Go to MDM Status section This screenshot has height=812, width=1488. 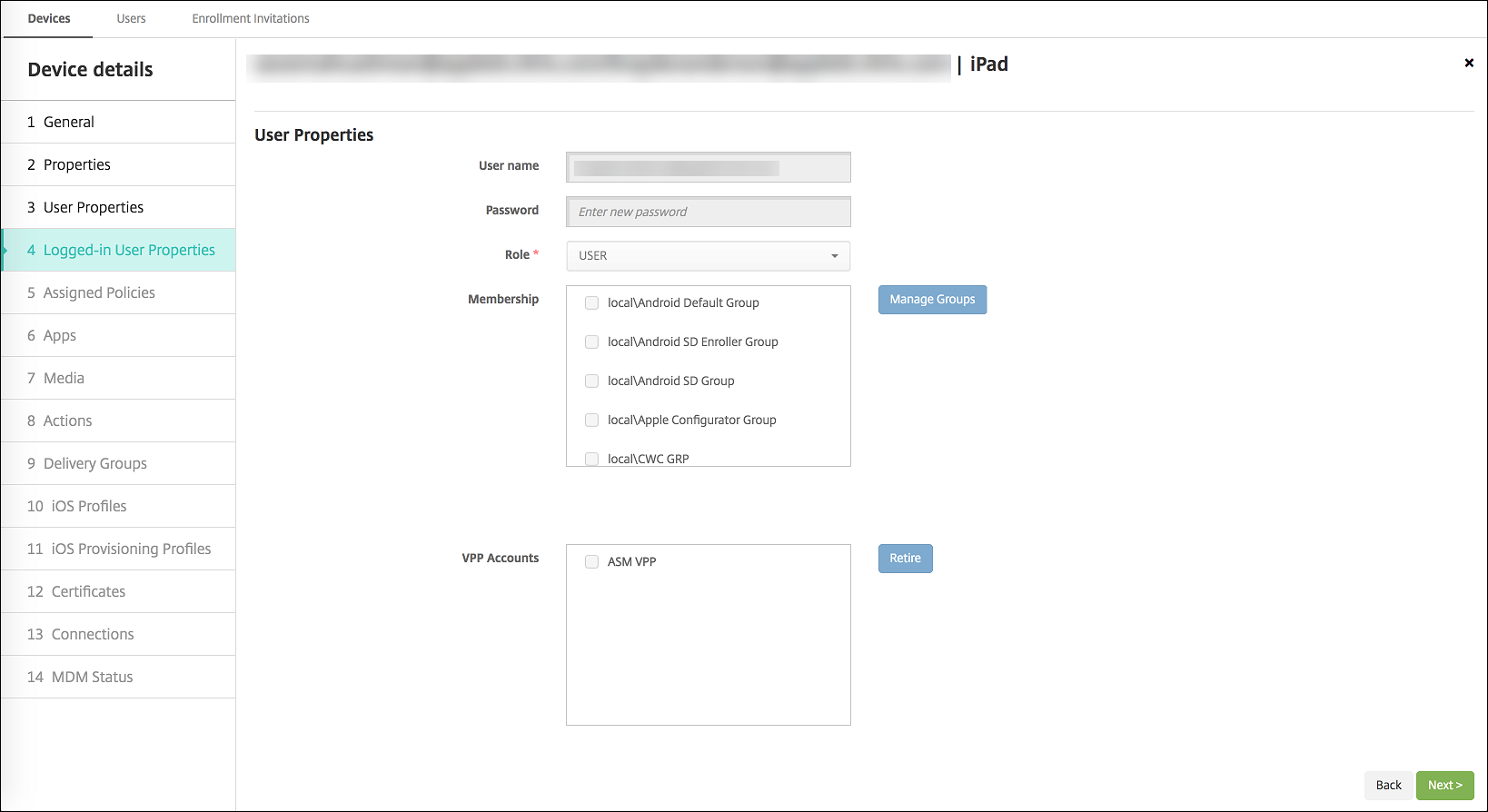click(92, 677)
